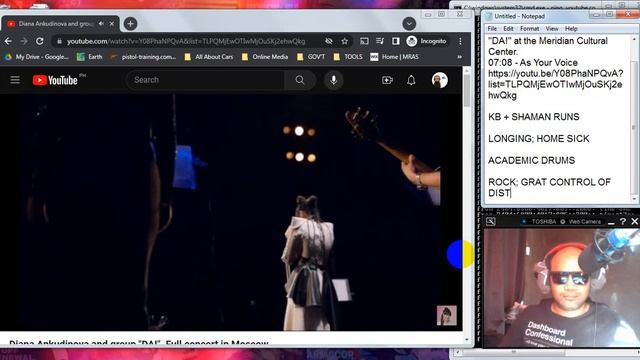Click the Web Camera label in TOSHIBA window
The height and width of the screenshot is (360, 640).
tap(584, 221)
